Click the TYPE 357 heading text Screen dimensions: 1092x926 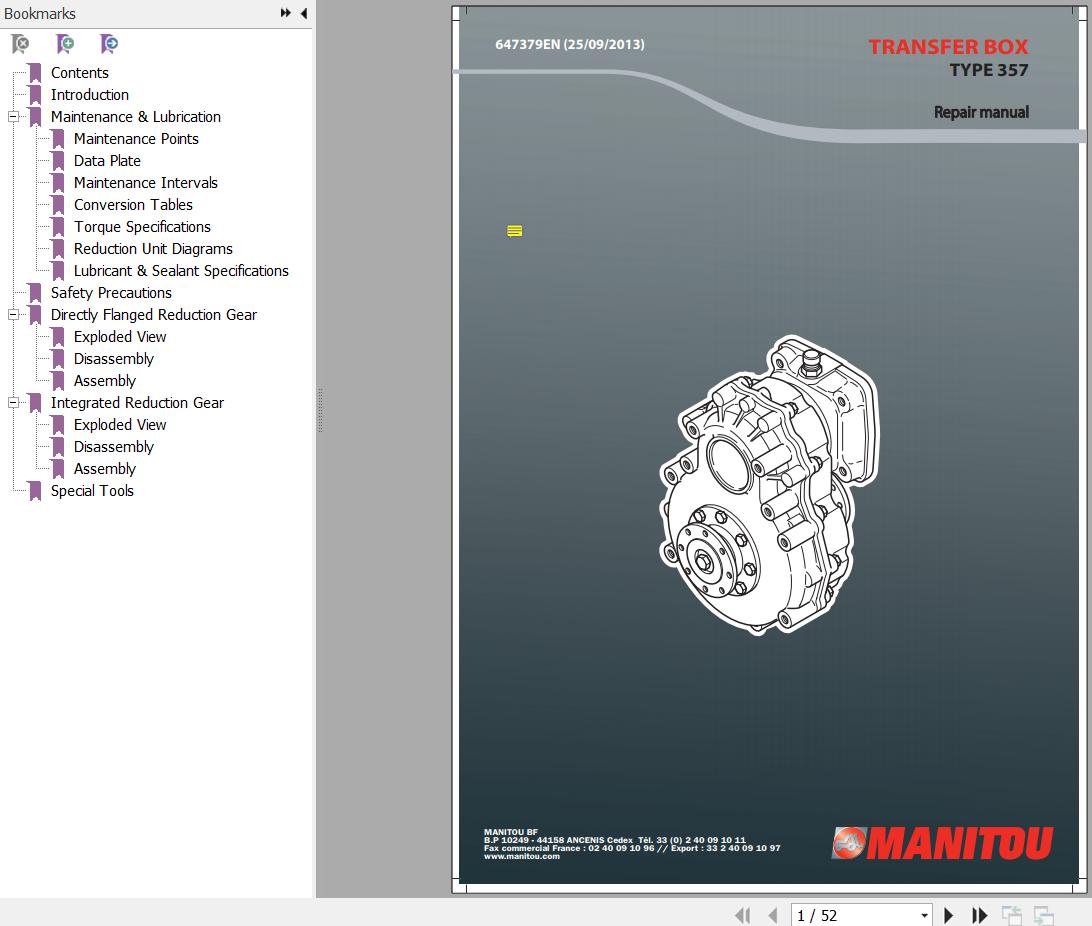tap(989, 70)
